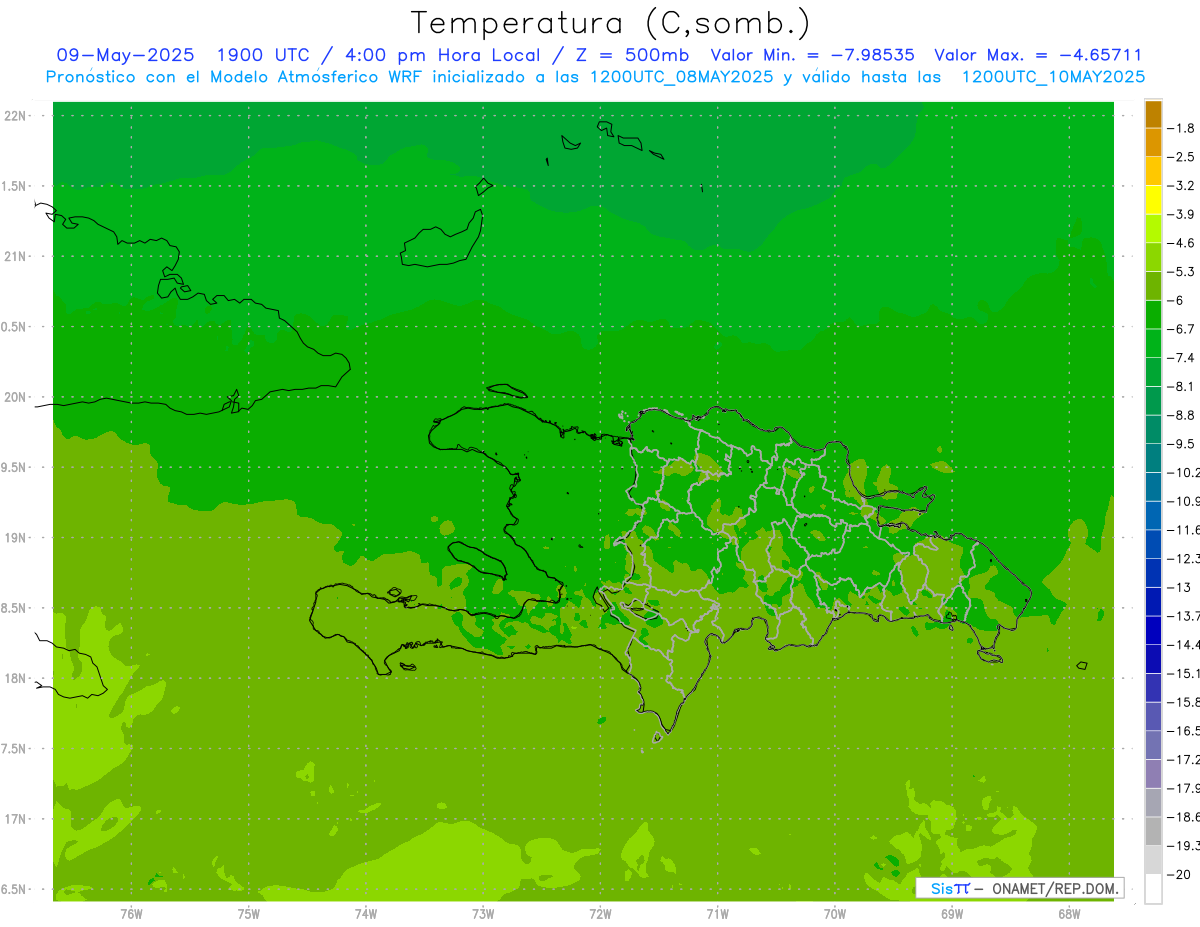1200x927 pixels.
Task: Click the green swatch between -4.6 and -5.3
Action: tap(1153, 257)
